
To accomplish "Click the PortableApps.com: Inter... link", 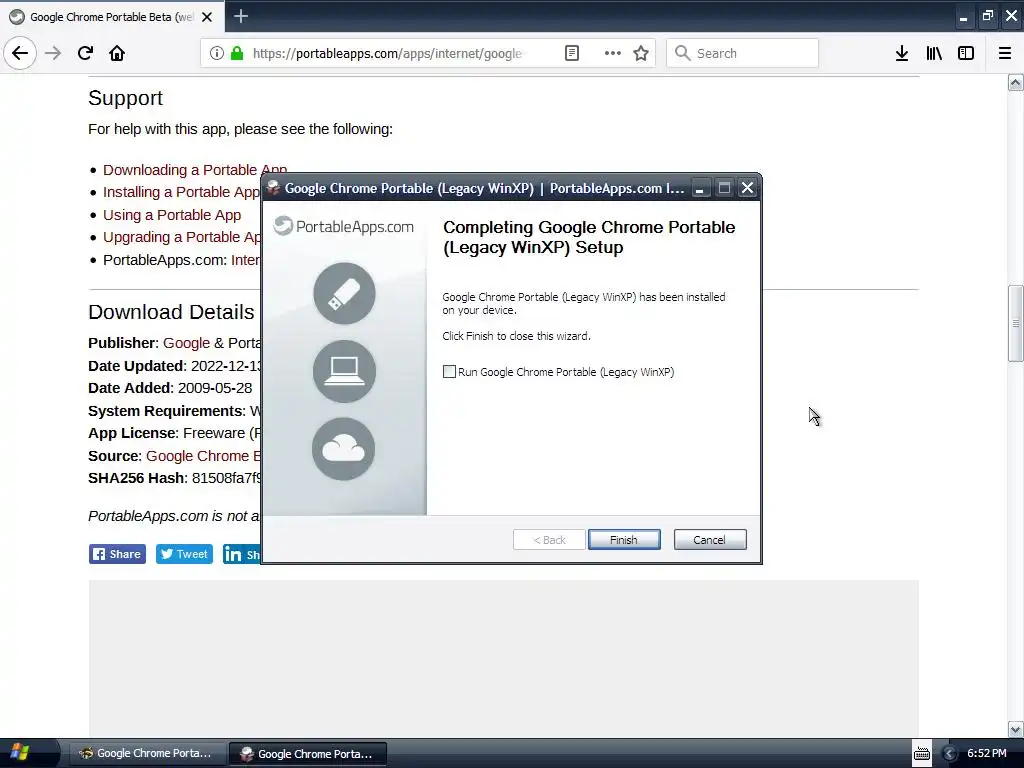I will coord(245,260).
